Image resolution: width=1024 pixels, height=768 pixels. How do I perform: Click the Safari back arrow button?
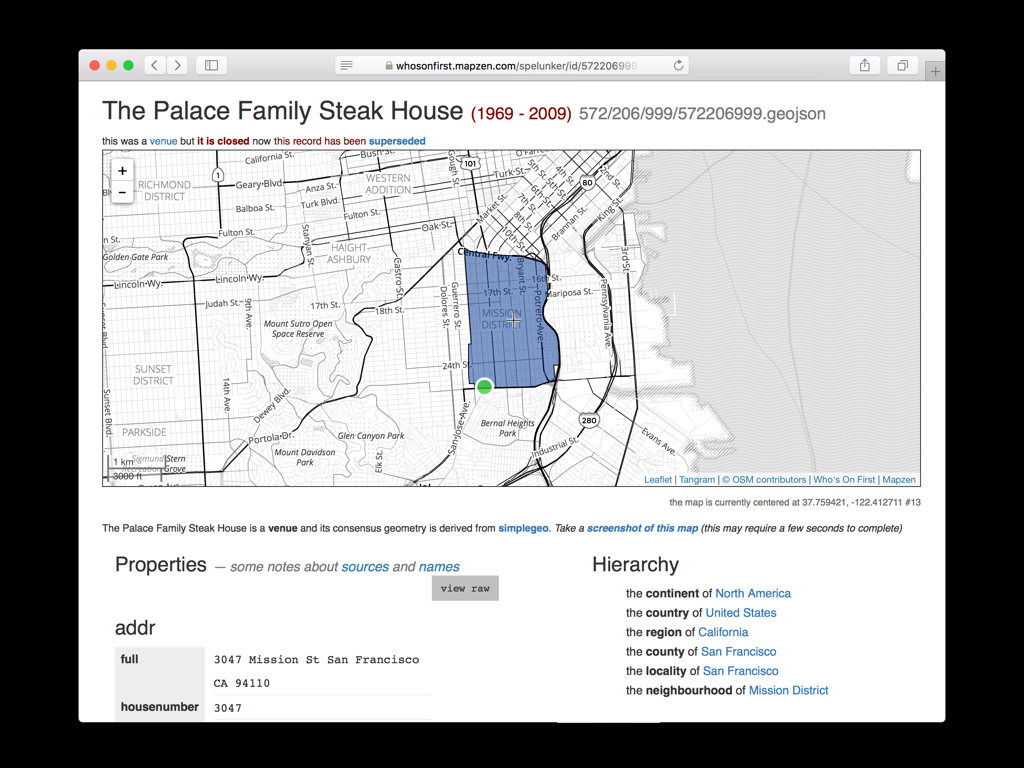[x=155, y=65]
